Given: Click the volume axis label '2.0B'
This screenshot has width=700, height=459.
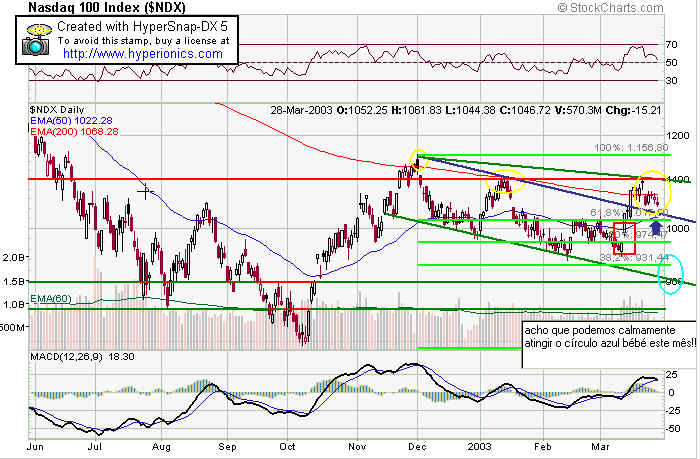Looking at the screenshot, I should click(14, 257).
